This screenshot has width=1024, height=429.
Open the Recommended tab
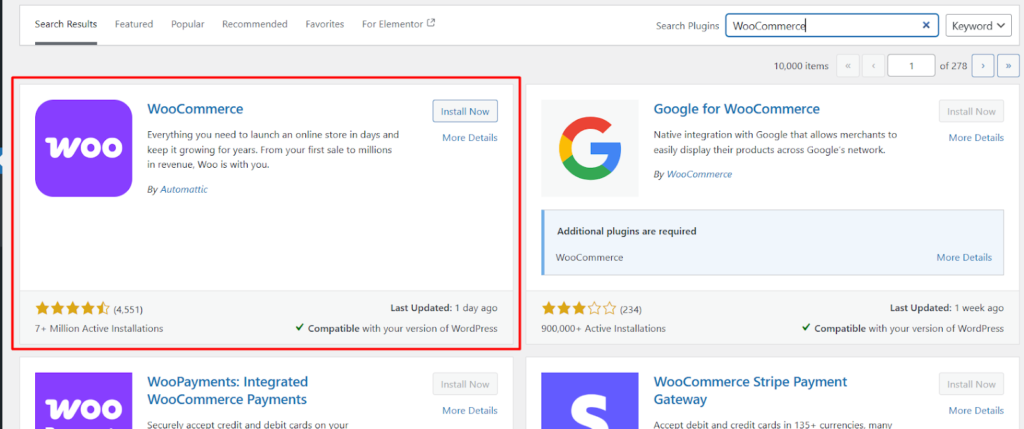(255, 24)
